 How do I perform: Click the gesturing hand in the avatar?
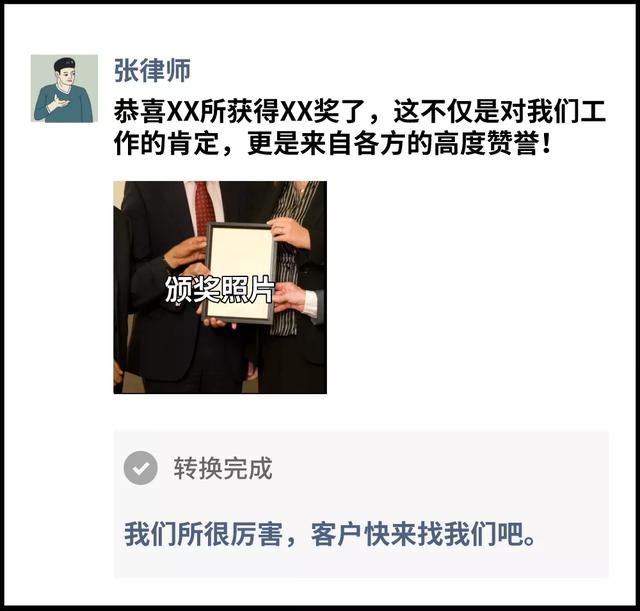click(57, 103)
